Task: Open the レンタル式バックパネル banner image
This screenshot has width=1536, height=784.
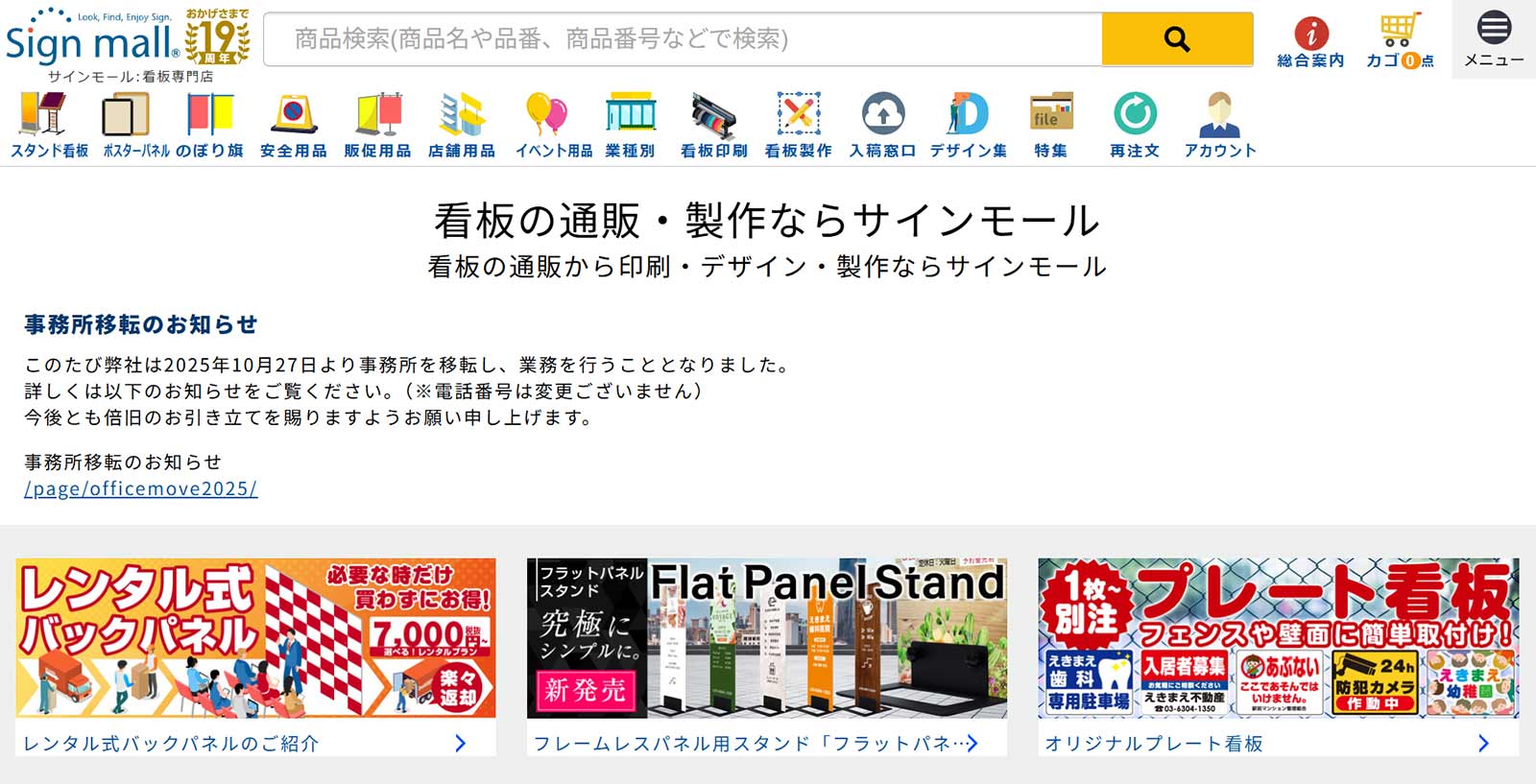Action: pyautogui.click(x=255, y=638)
